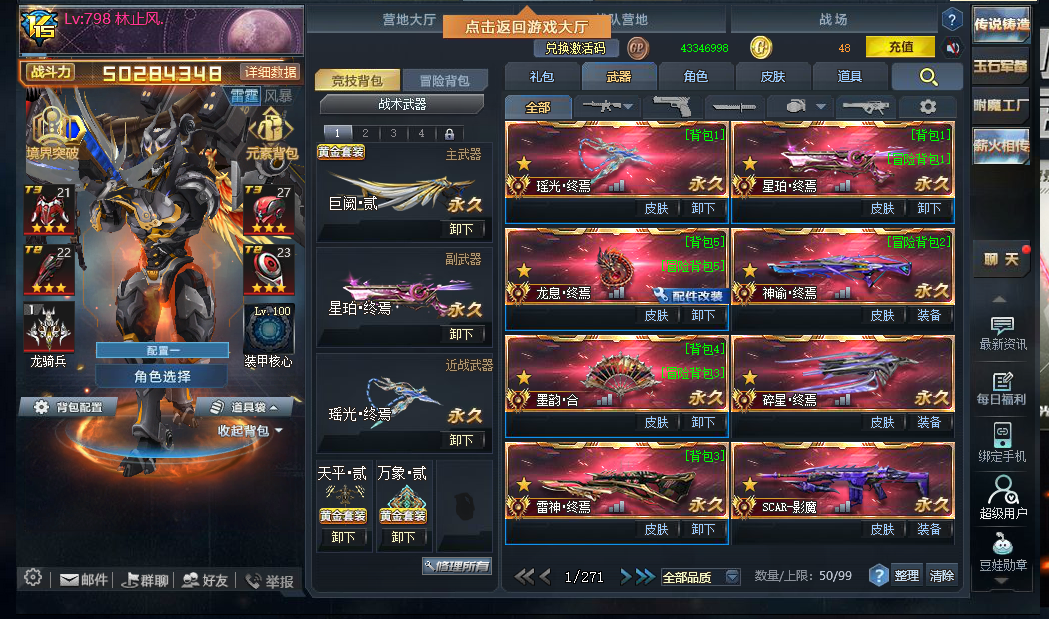The width and height of the screenshot is (1049, 619).
Task: Open the search magnifier in inventory
Action: (928, 77)
